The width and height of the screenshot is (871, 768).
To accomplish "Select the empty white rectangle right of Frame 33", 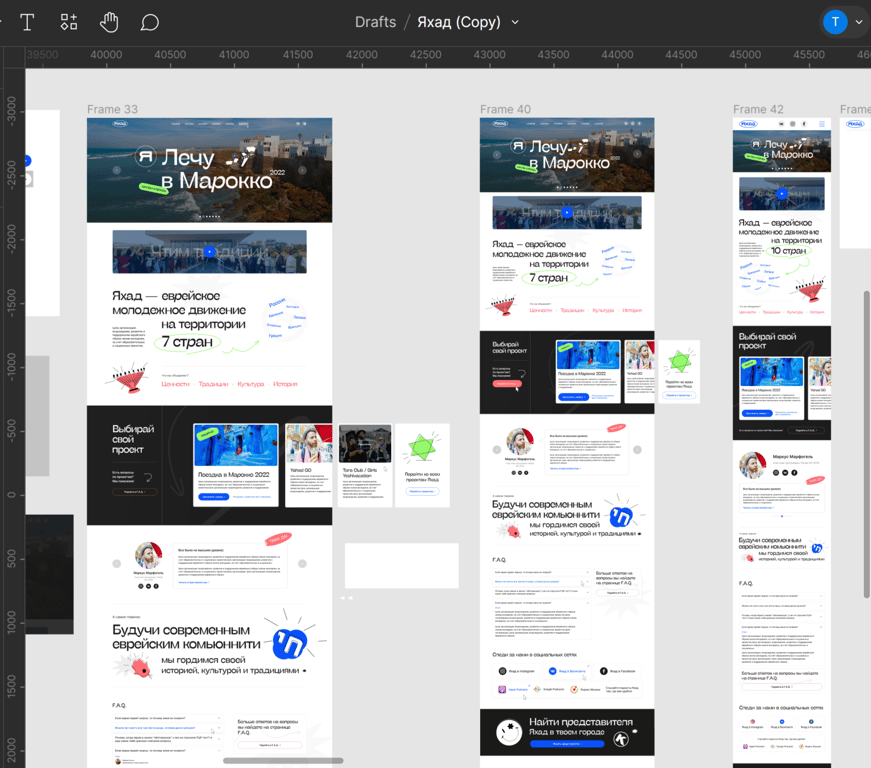I will [x=402, y=565].
